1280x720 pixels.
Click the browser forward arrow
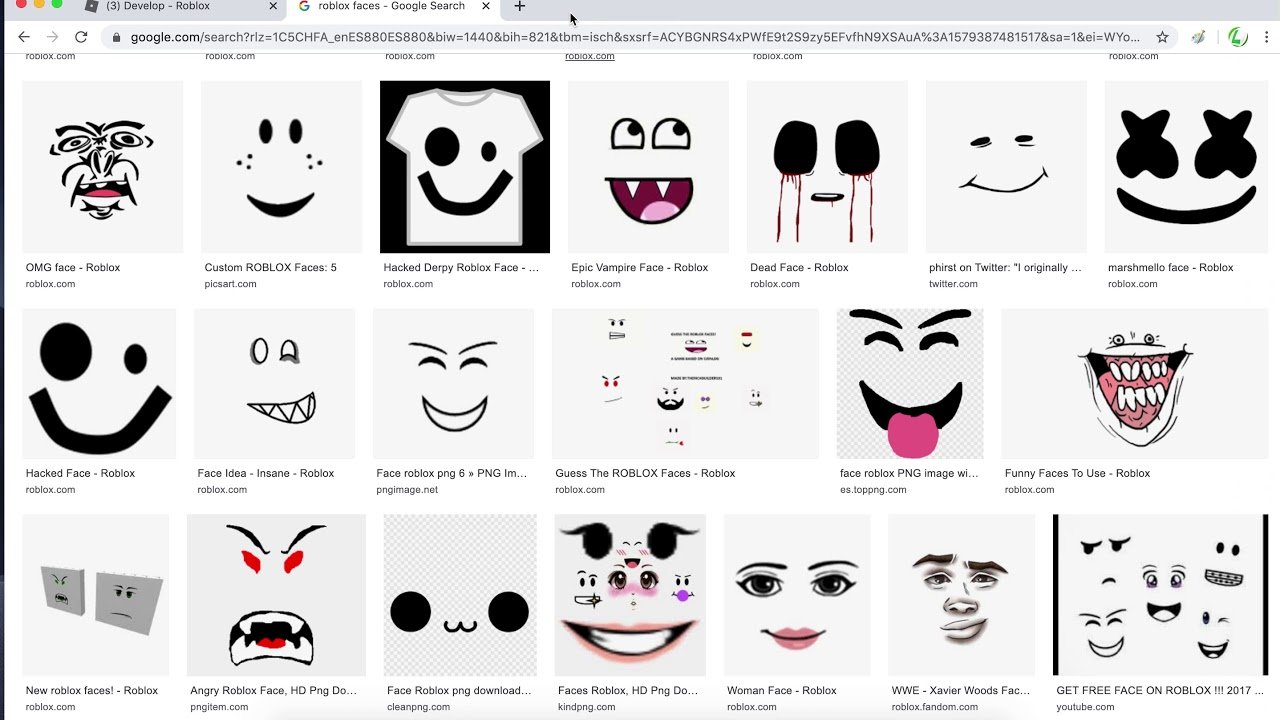coord(52,37)
